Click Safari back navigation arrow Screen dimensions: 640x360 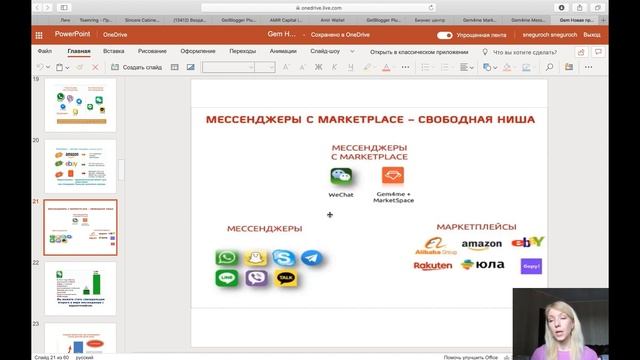pos(38,8)
